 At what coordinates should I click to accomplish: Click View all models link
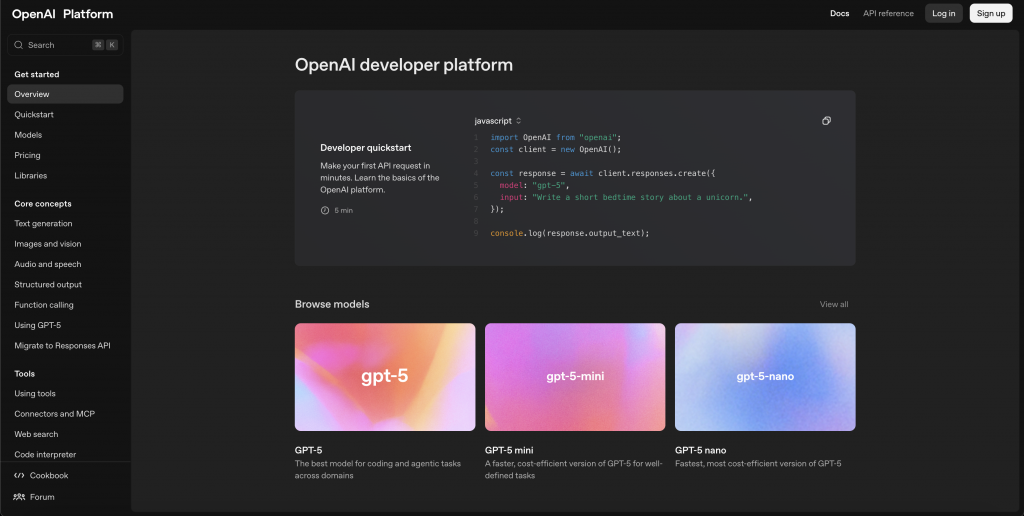tap(834, 304)
